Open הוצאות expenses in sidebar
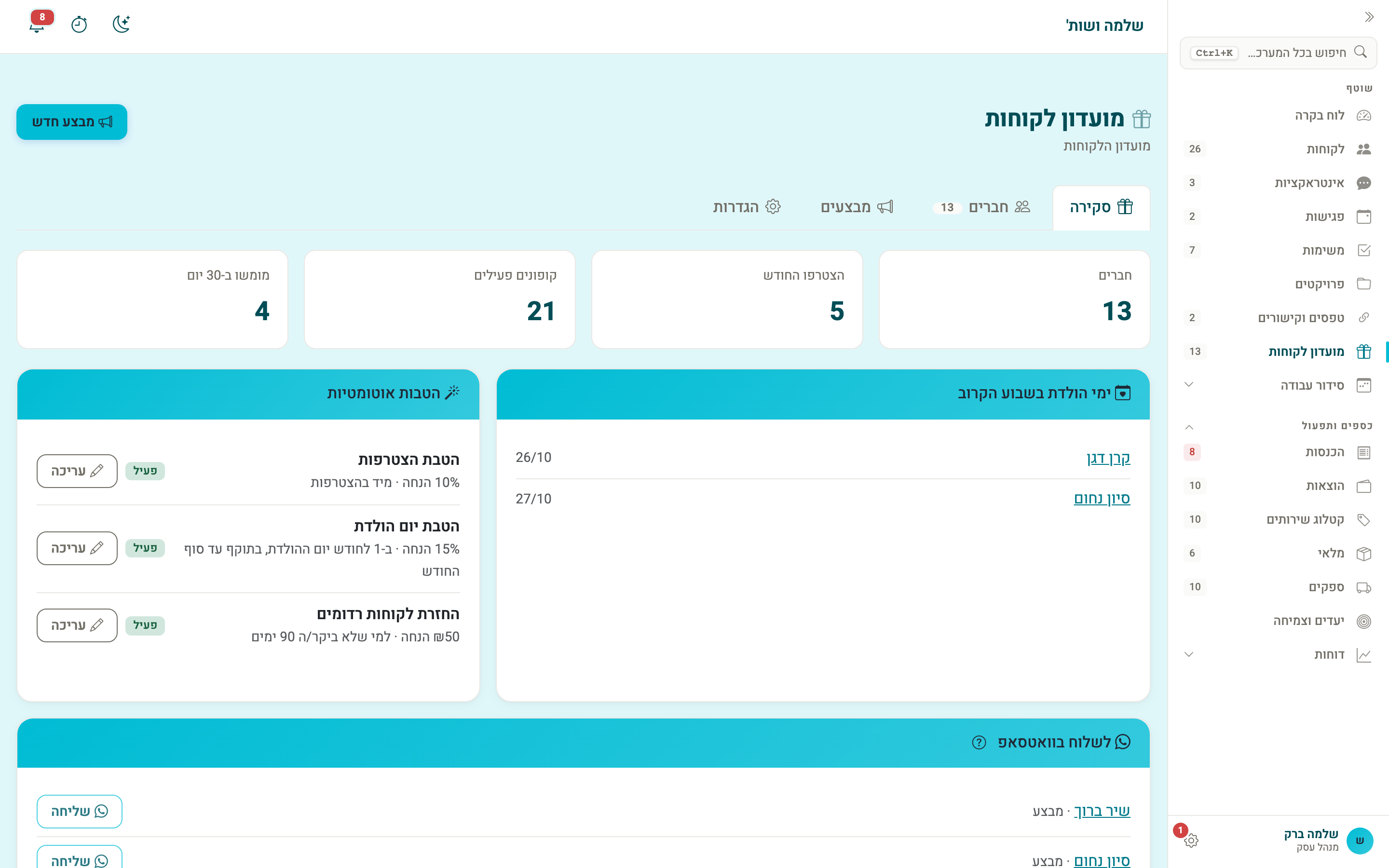This screenshot has width=1389, height=868. tap(1278, 486)
